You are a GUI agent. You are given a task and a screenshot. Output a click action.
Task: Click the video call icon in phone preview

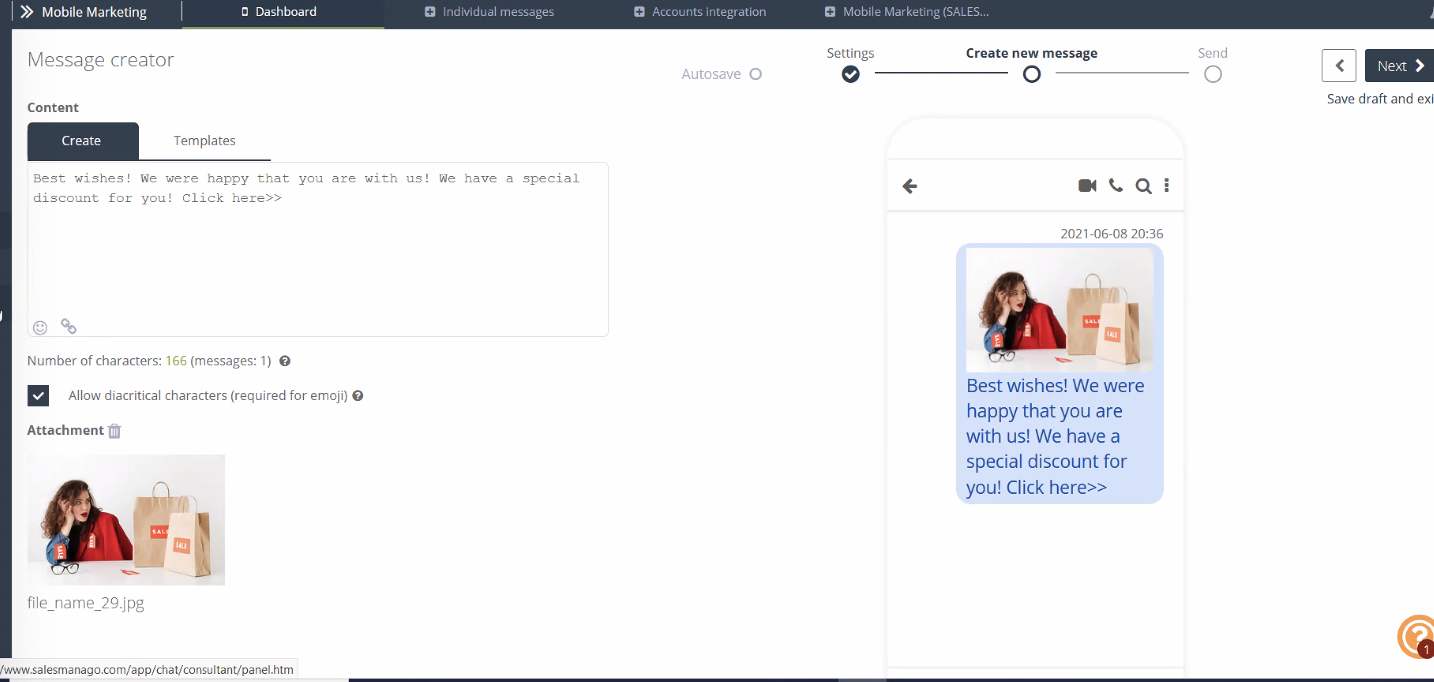(1087, 186)
